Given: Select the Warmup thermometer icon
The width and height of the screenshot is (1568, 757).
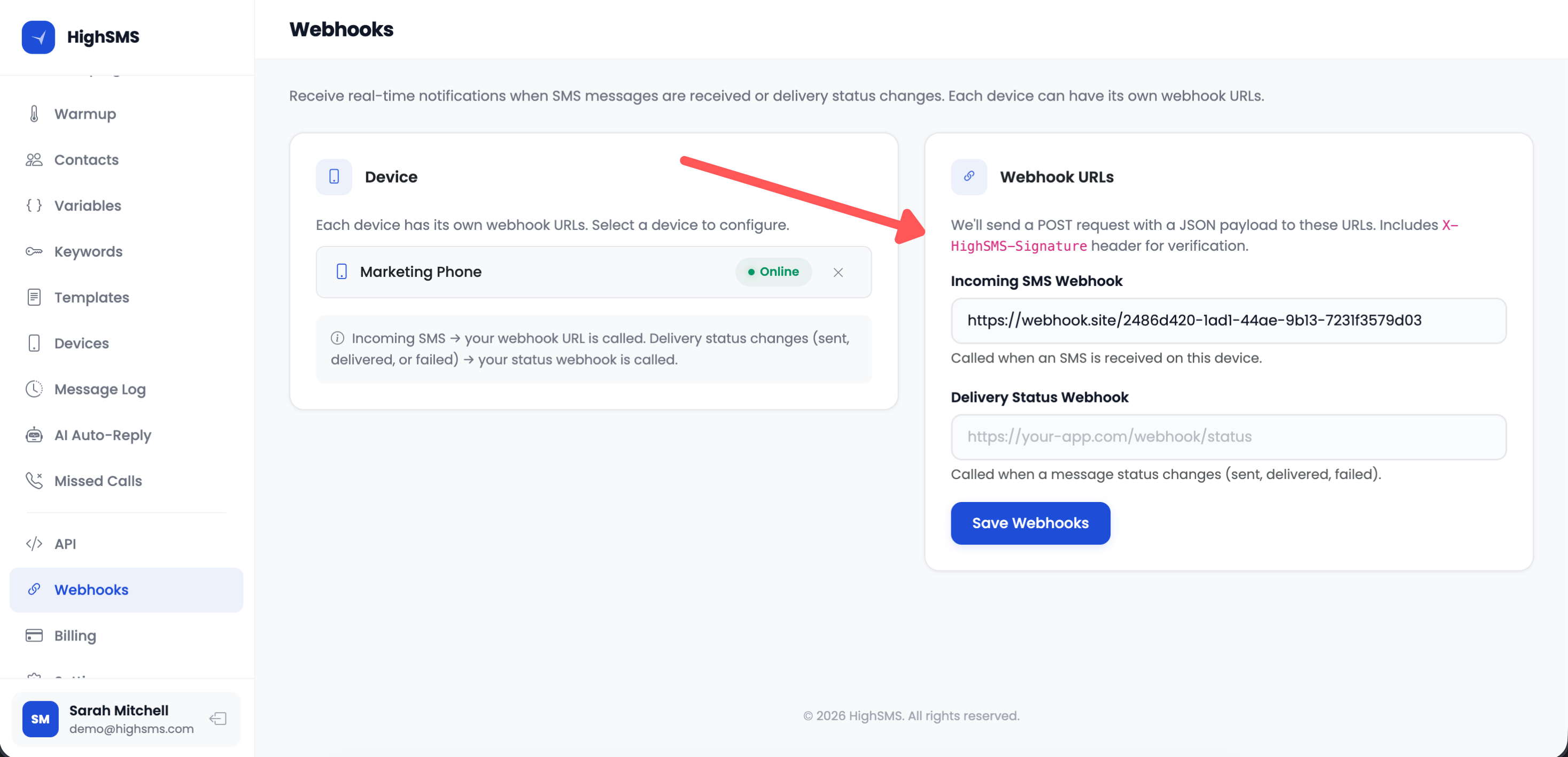Looking at the screenshot, I should tap(34, 113).
